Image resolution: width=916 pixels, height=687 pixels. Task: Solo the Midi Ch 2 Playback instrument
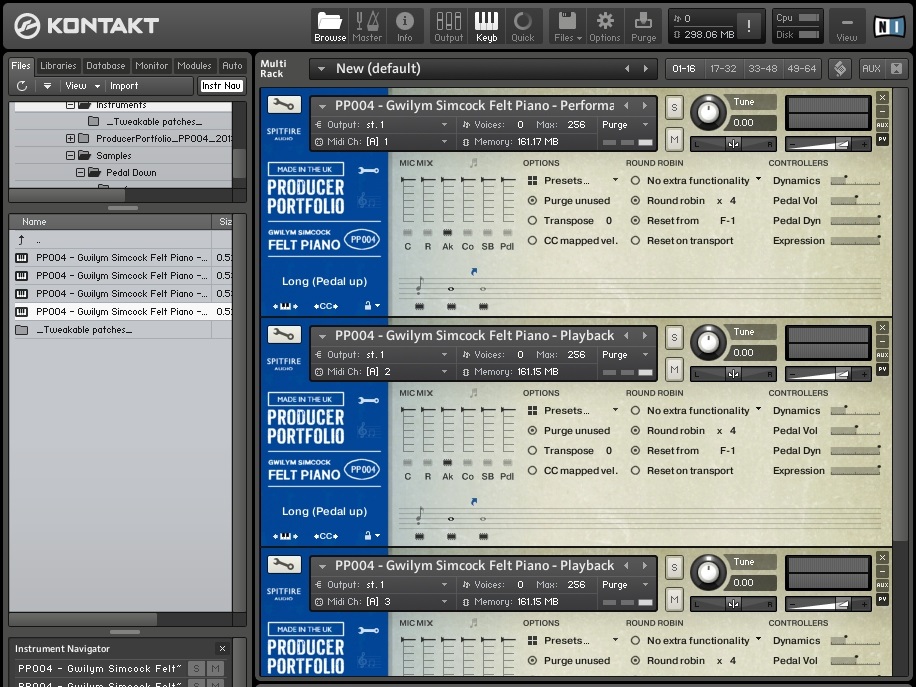674,338
